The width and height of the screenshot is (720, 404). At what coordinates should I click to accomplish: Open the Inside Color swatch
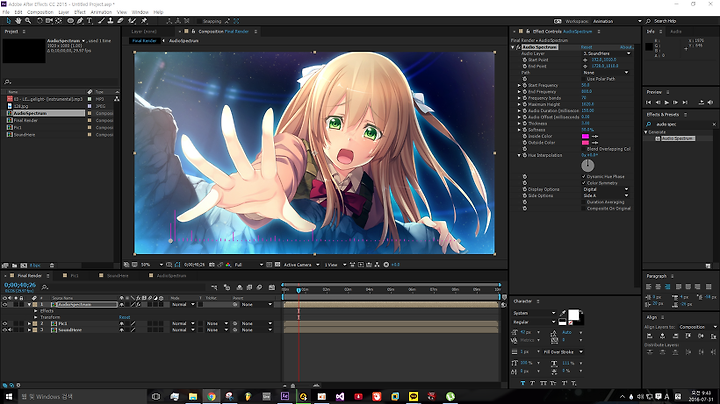coord(585,136)
